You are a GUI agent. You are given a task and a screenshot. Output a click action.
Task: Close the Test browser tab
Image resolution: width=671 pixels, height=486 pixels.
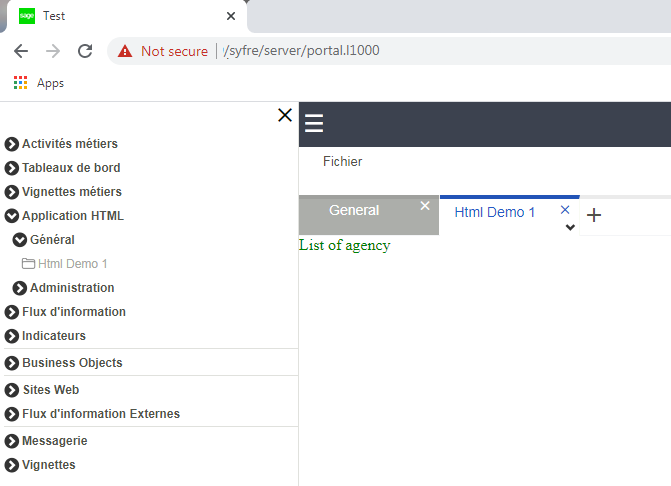[x=231, y=16]
